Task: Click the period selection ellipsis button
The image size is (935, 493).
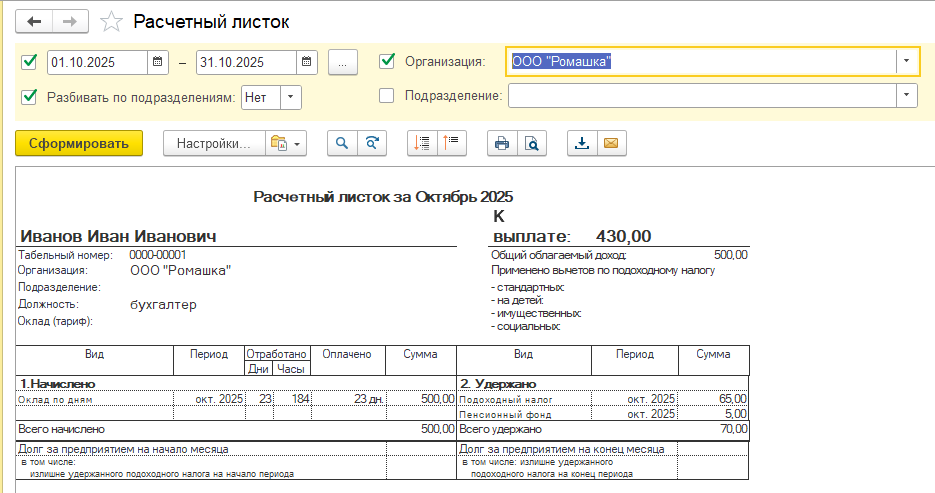Action: pyautogui.click(x=342, y=62)
